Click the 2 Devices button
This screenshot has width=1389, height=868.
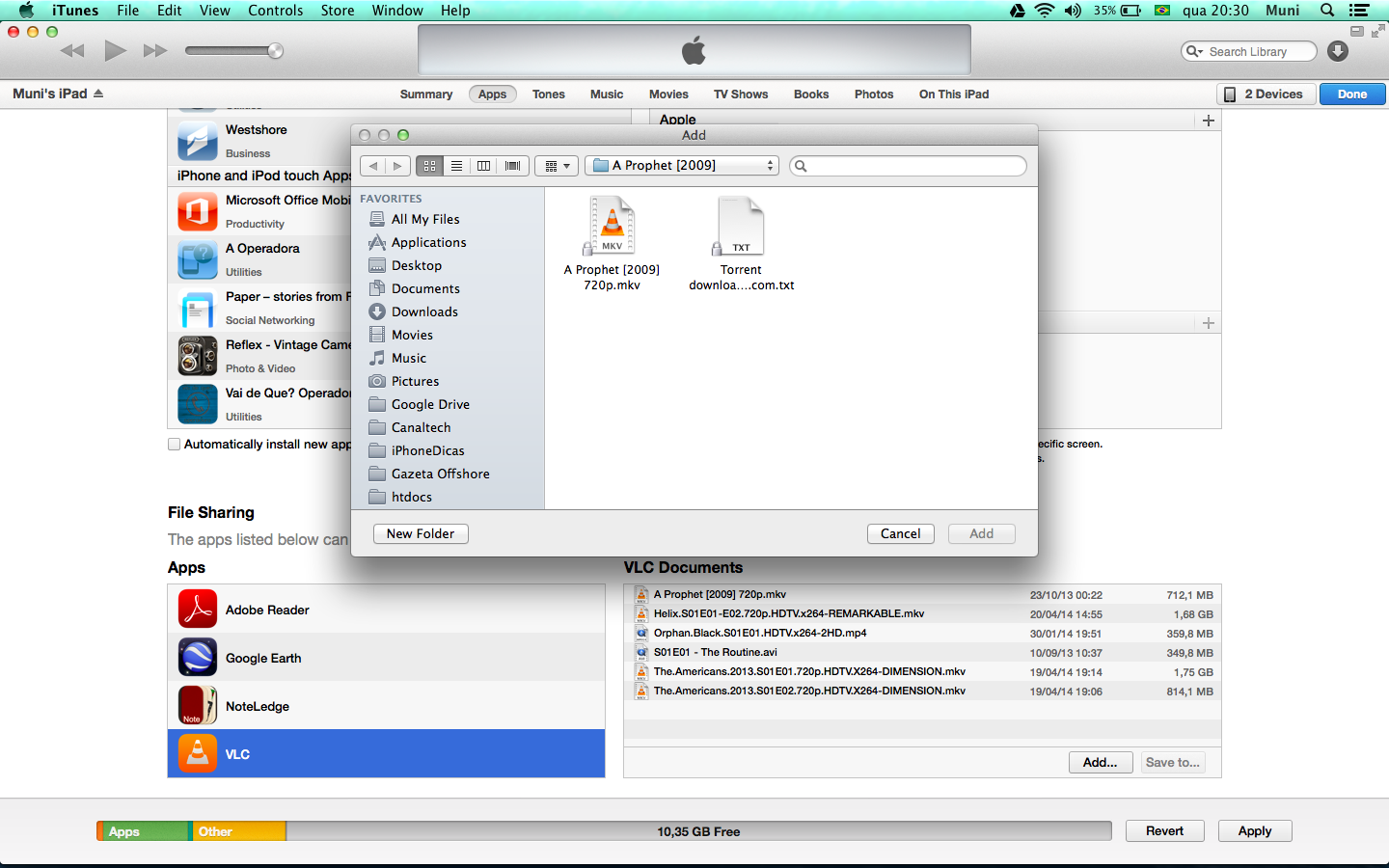point(1265,94)
